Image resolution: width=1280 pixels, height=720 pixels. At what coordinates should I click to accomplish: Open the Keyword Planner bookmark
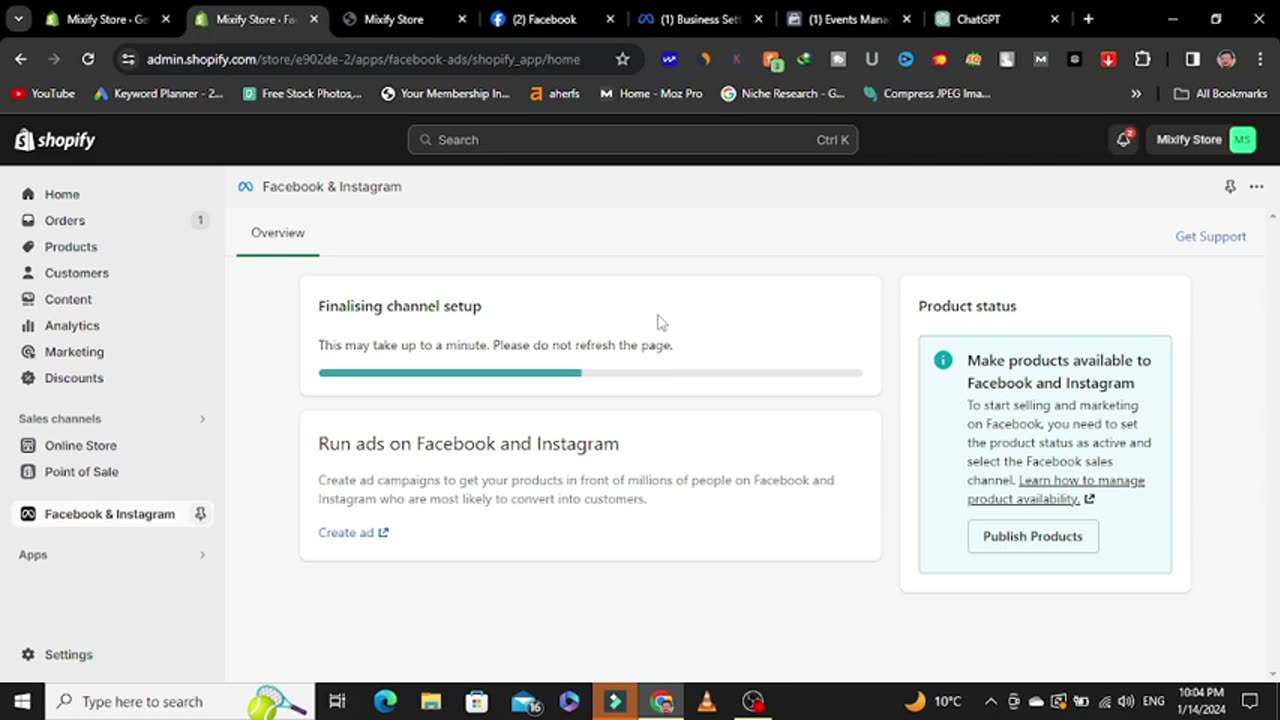159,93
